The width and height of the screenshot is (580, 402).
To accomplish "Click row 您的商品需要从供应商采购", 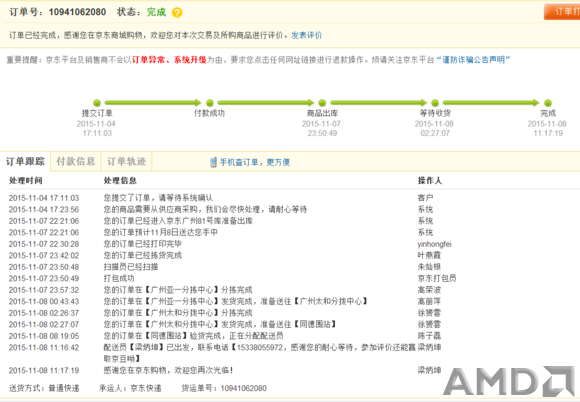I will coord(205,209).
